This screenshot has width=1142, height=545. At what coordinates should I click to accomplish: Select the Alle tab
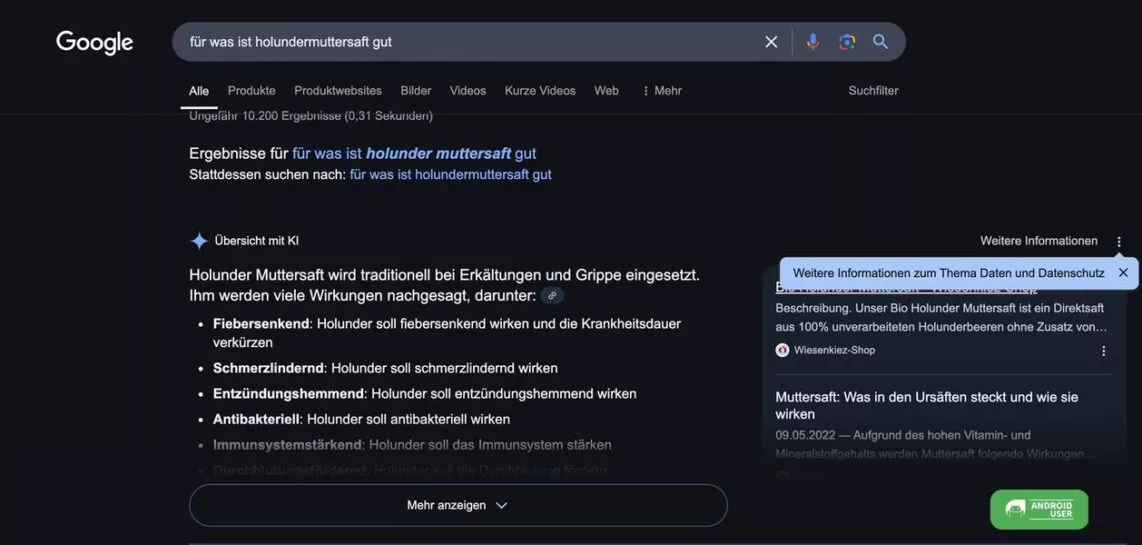(199, 91)
